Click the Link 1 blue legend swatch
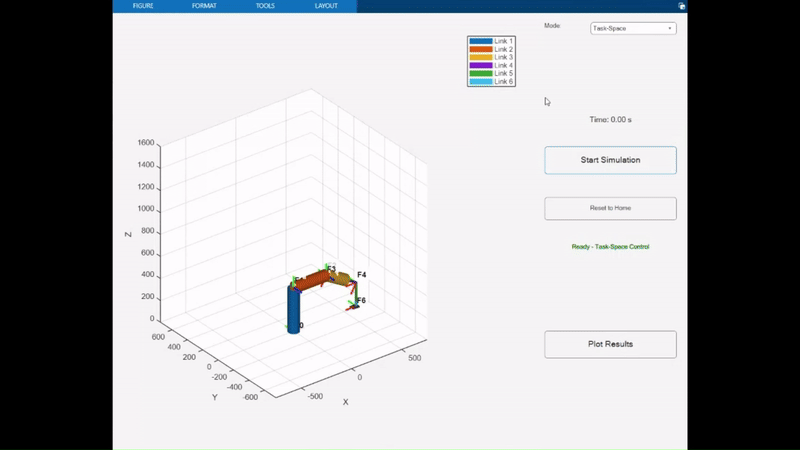Screen dimensions: 800x450 tap(481, 41)
